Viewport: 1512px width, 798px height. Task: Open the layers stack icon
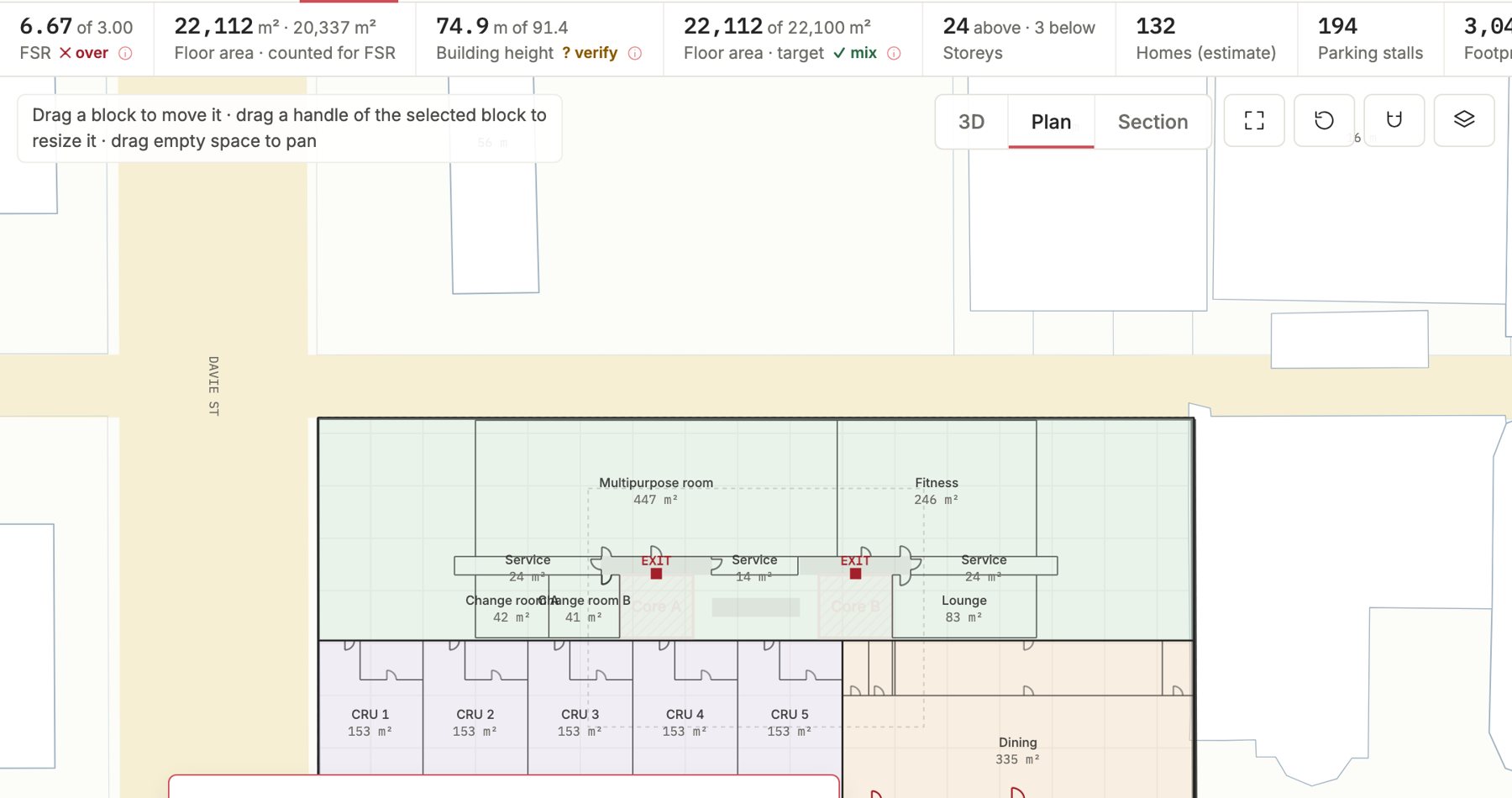[1464, 121]
